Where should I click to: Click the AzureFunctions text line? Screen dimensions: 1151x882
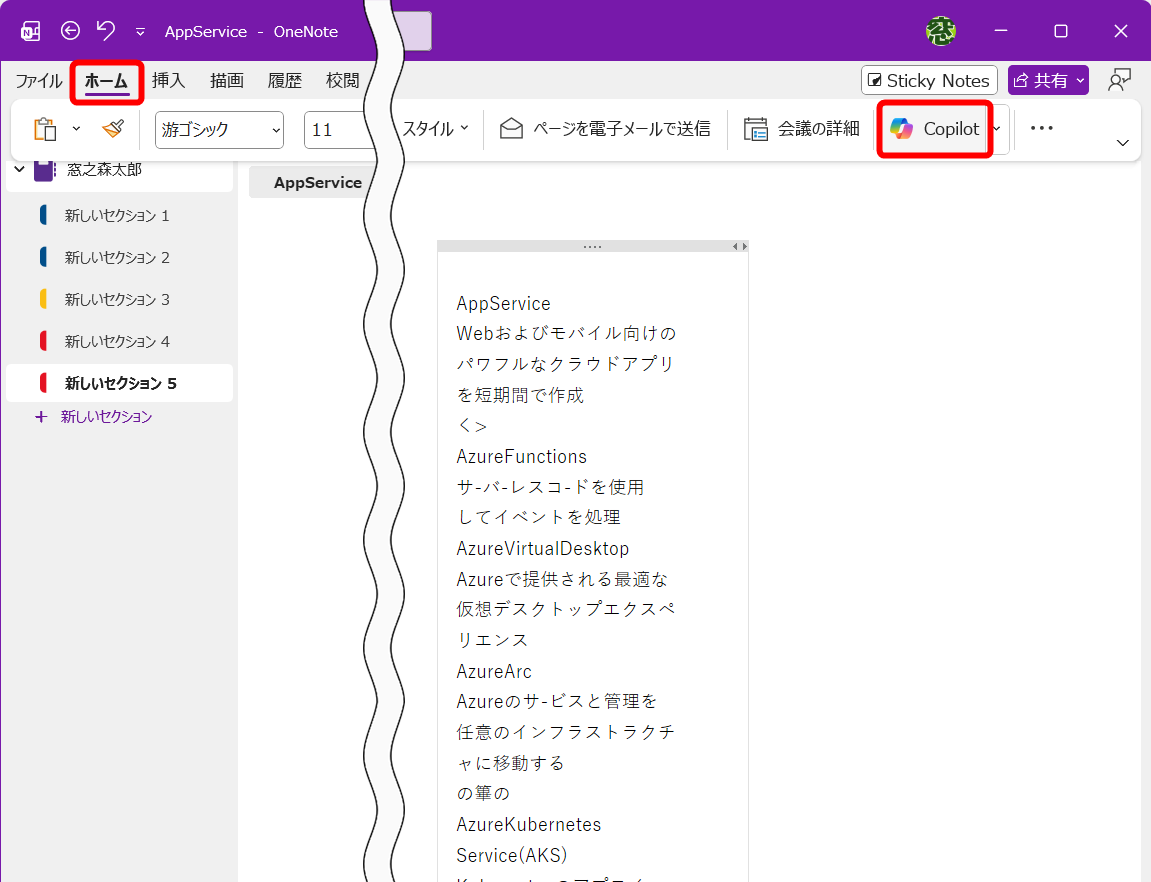(522, 456)
